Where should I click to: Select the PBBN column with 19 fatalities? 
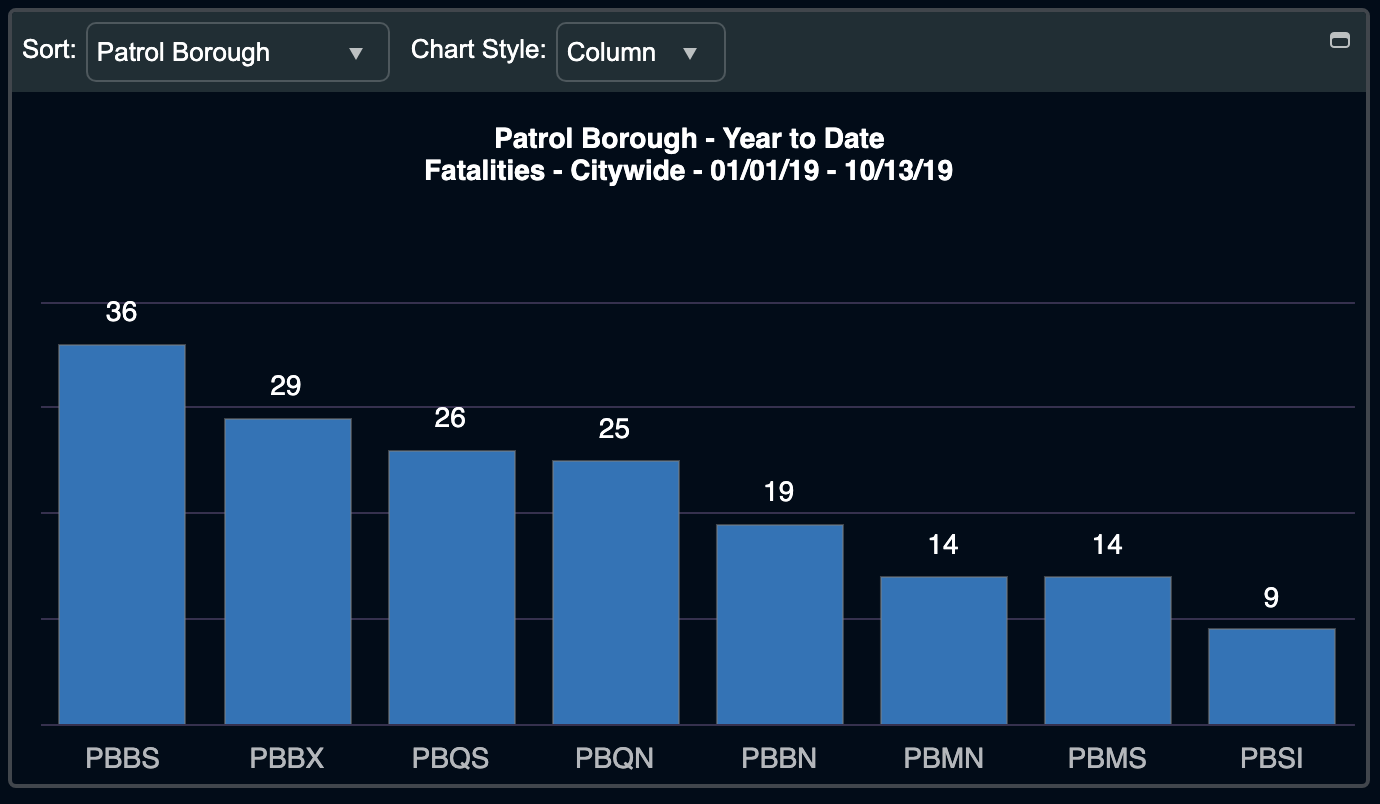tap(780, 624)
